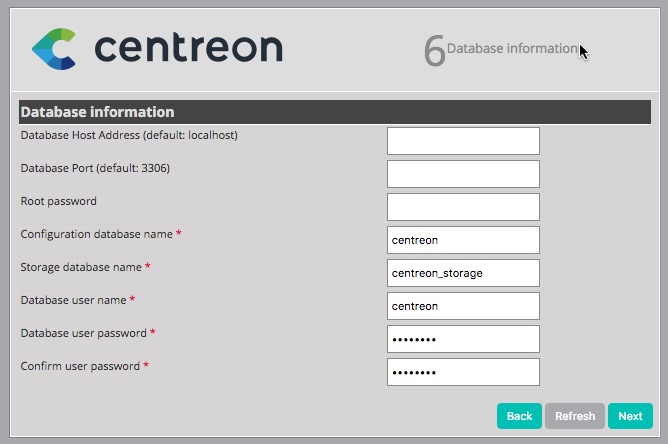Select the Database user password field
668x444 pixels.
point(463,339)
